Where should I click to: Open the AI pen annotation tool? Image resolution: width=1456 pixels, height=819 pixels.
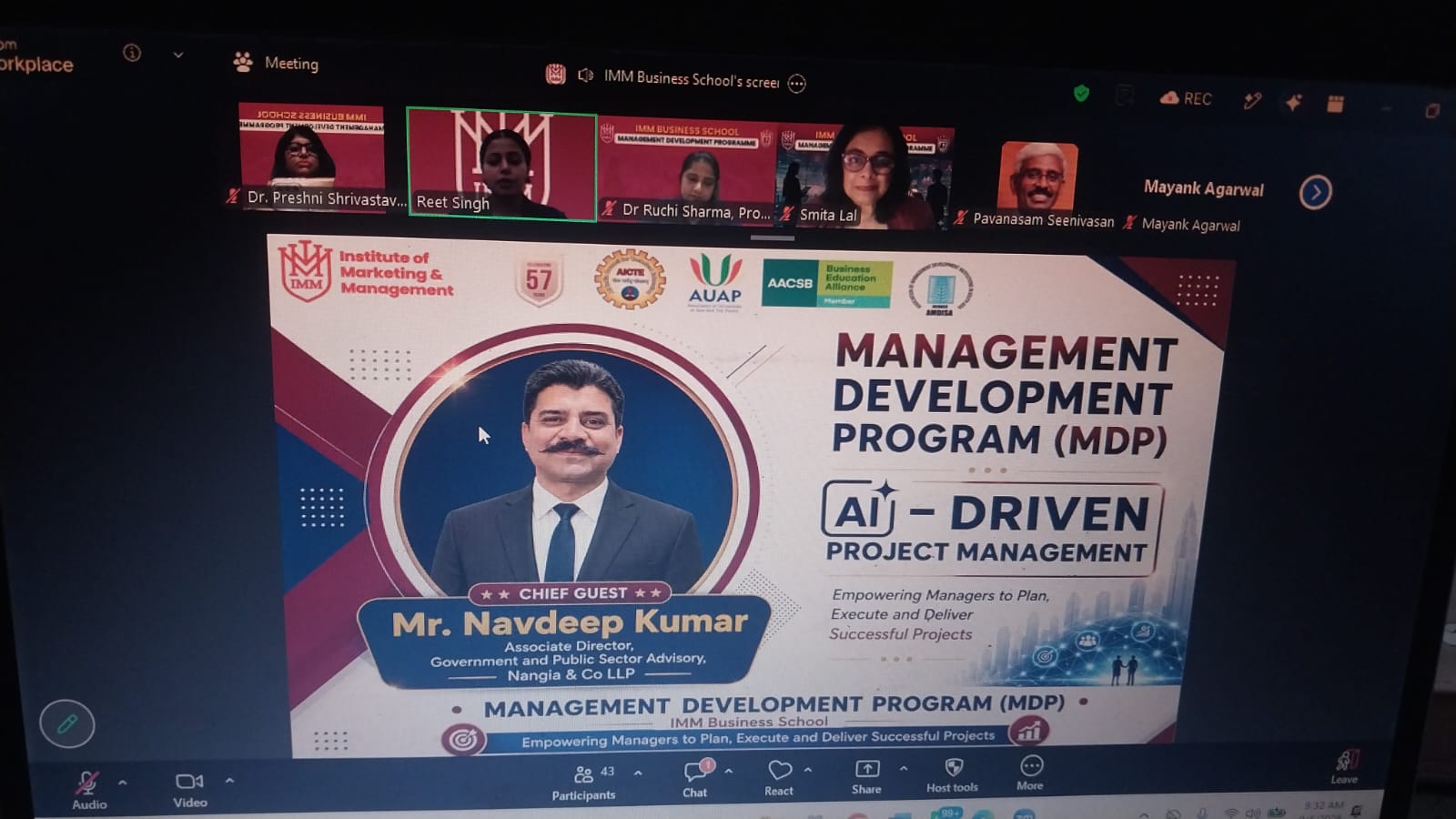click(1253, 101)
